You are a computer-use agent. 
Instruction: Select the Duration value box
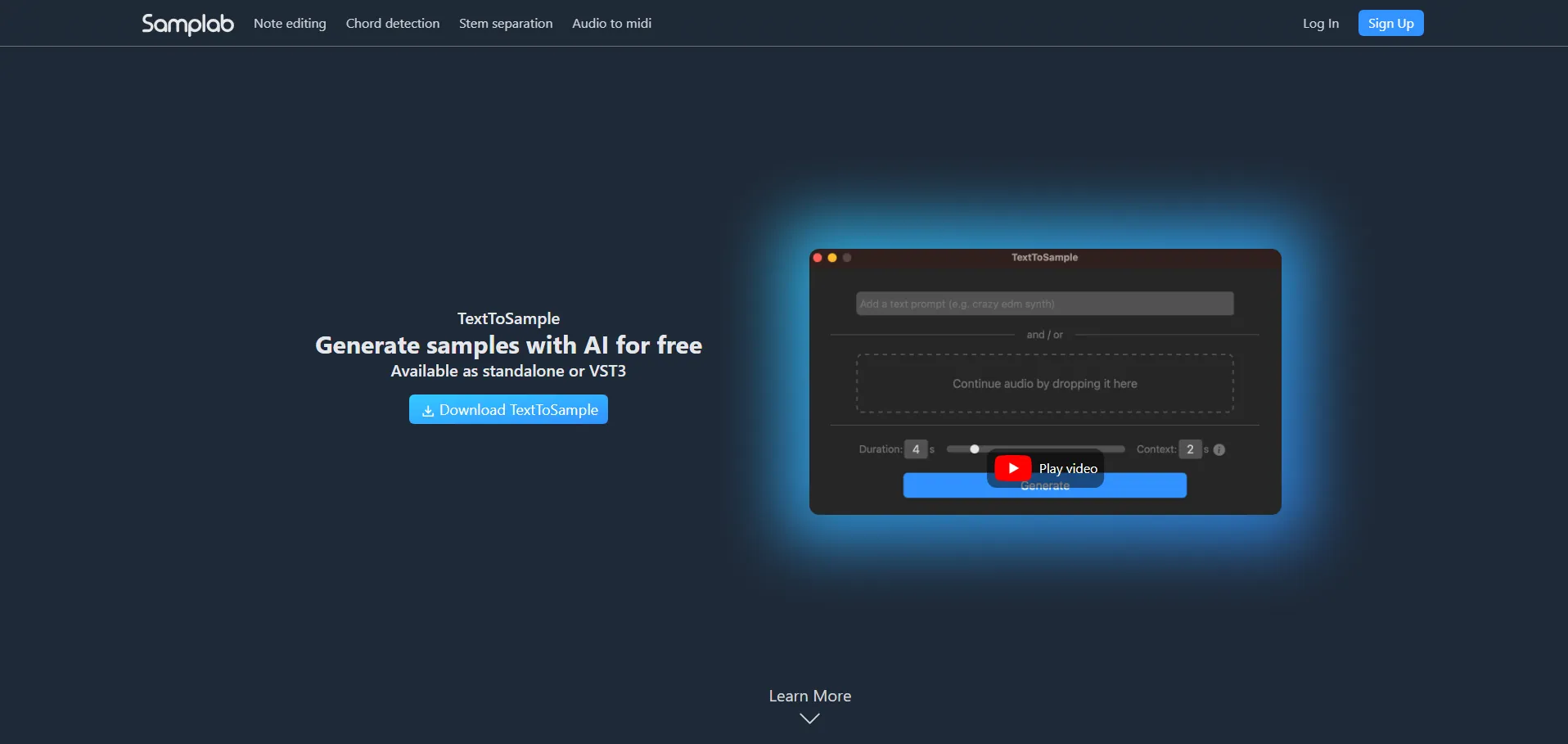tap(916, 449)
